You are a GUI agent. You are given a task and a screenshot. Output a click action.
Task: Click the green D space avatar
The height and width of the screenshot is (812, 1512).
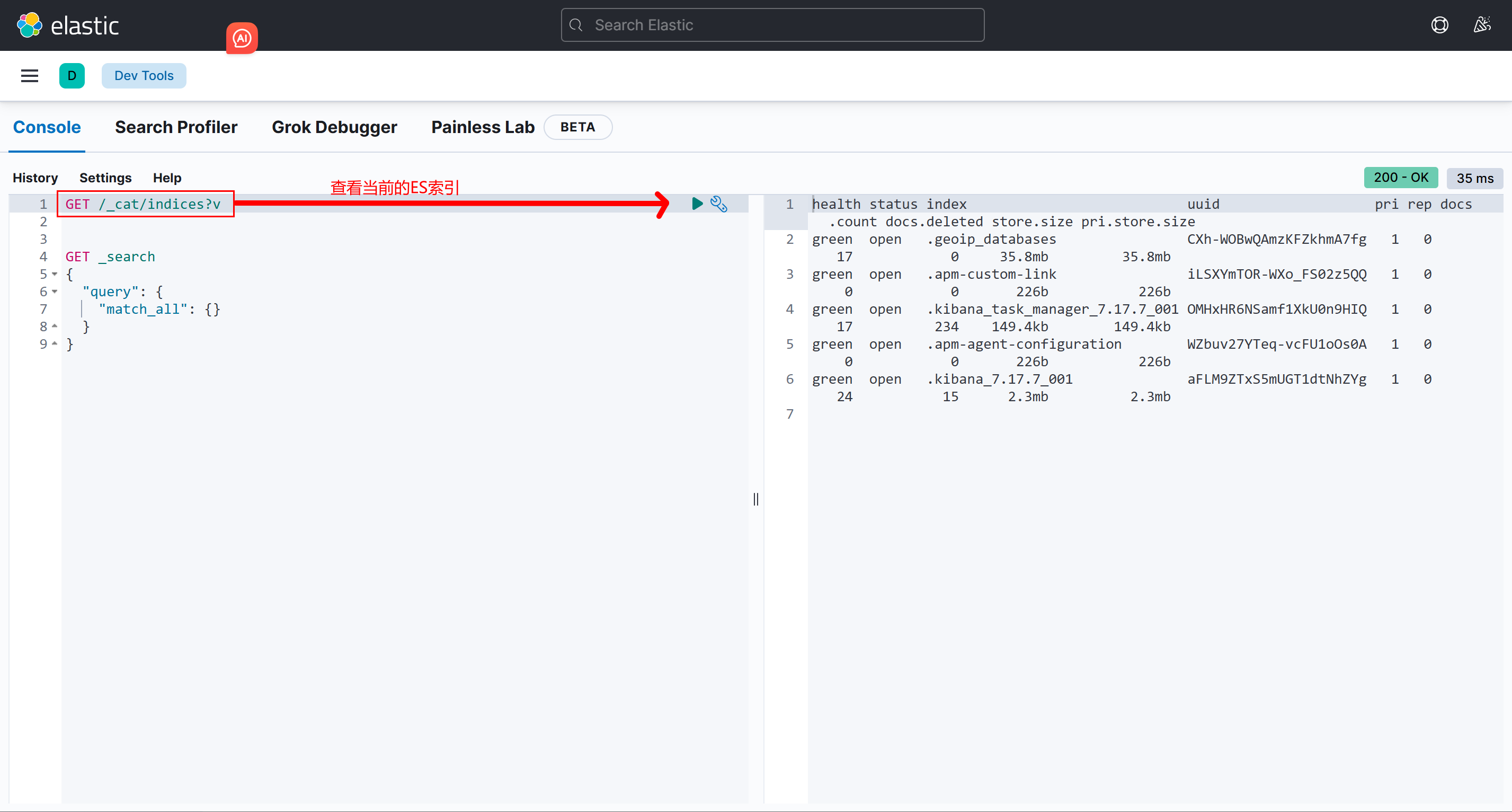coord(72,76)
